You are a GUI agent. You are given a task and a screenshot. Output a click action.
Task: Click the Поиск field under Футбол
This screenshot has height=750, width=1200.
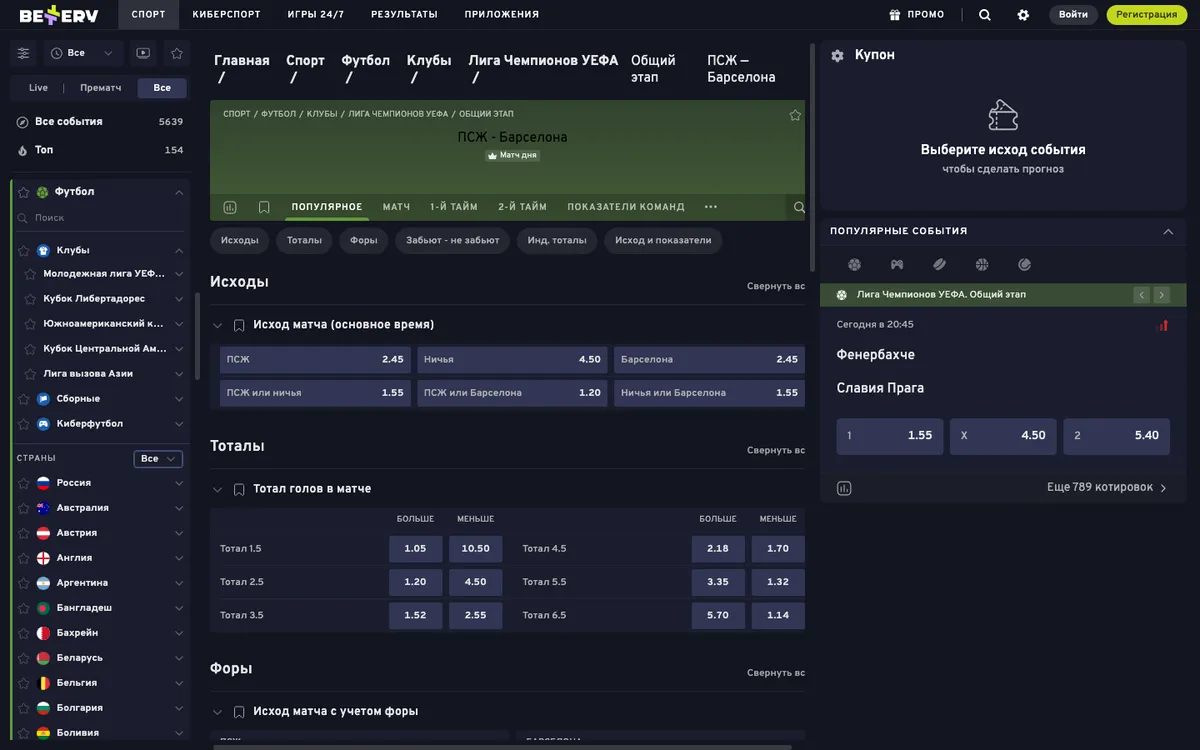100,218
